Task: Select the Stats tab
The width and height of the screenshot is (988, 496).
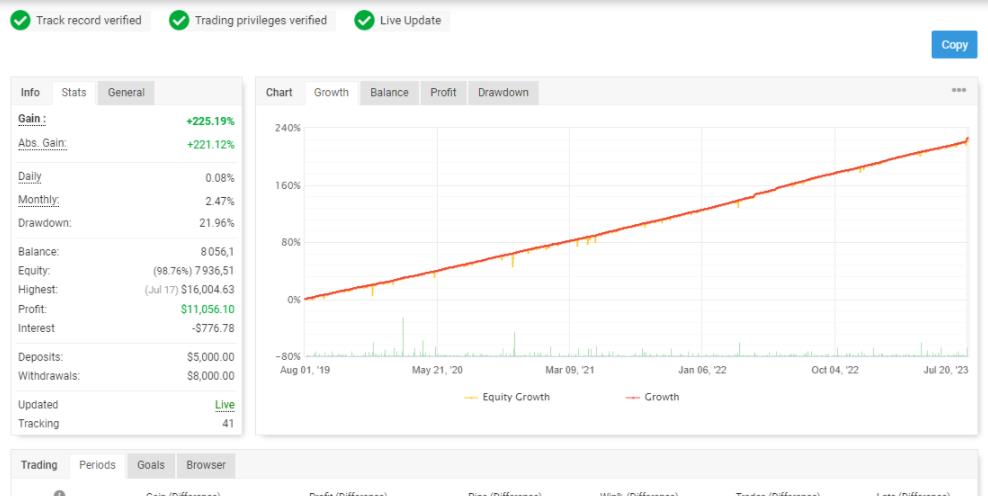Action: click(x=74, y=93)
